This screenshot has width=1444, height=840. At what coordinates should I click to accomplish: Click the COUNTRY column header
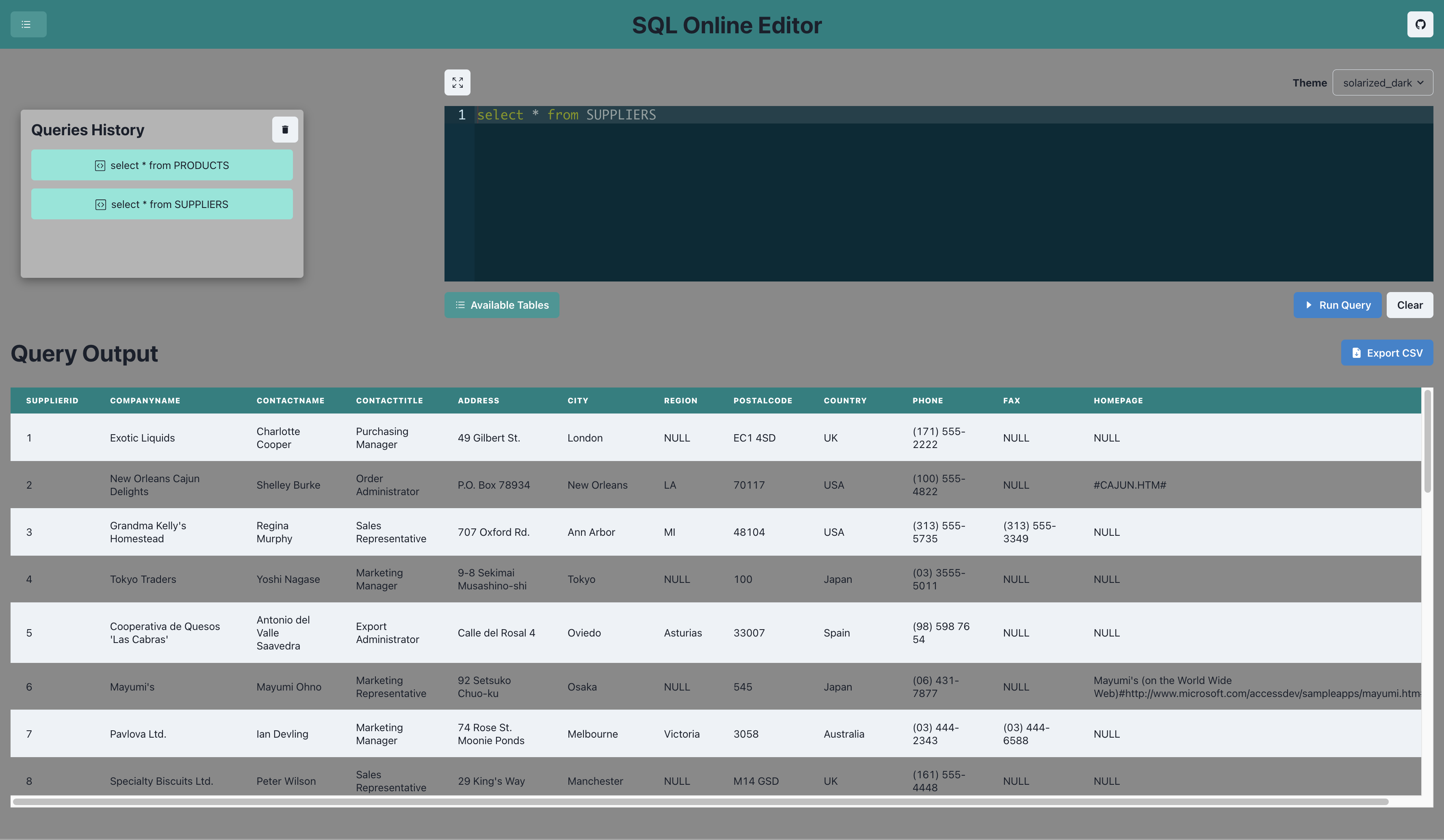pyautogui.click(x=845, y=401)
